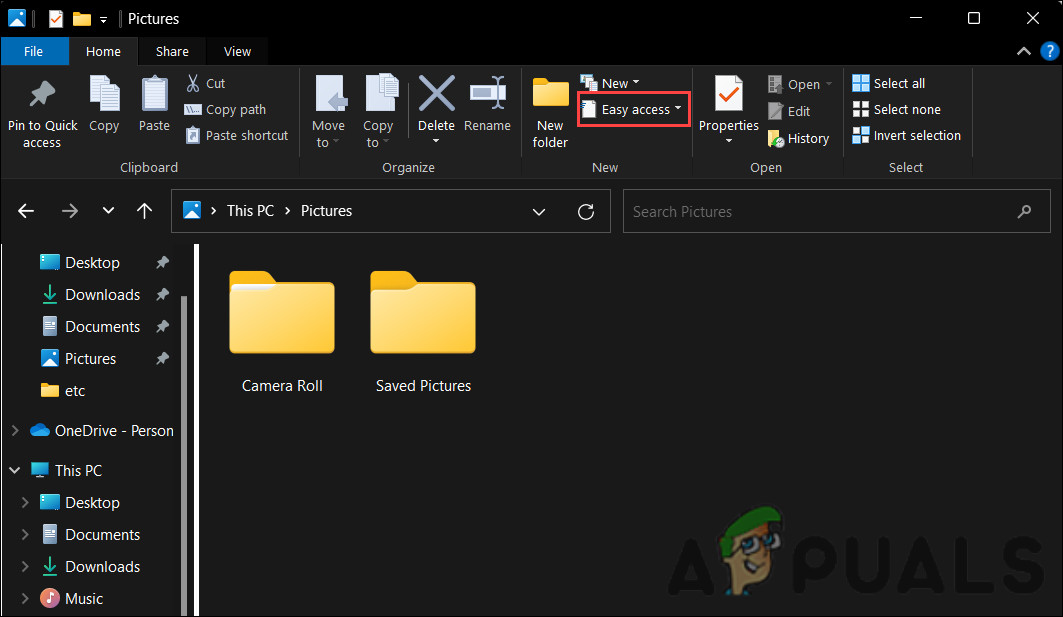
Task: Click the Copy icon in Clipboard group
Action: 104,94
